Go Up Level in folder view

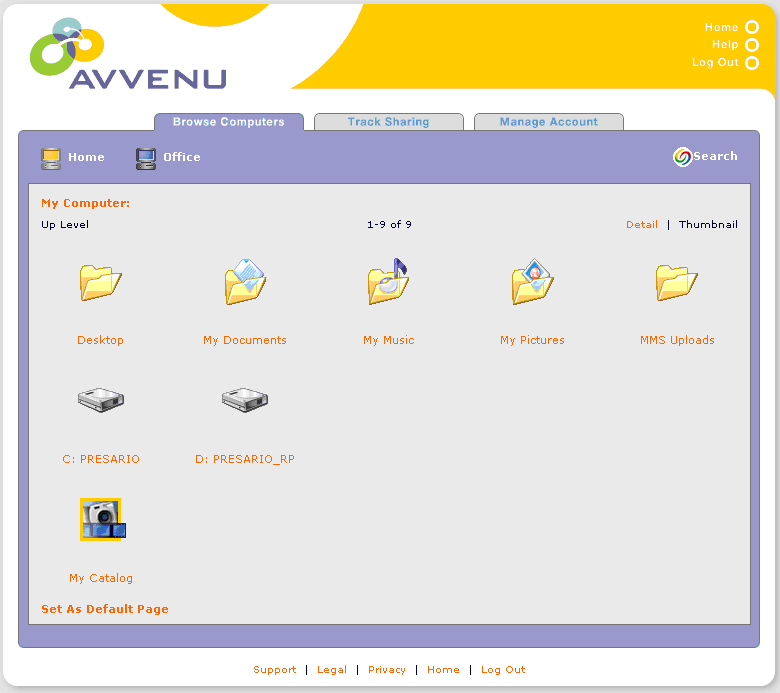click(65, 225)
